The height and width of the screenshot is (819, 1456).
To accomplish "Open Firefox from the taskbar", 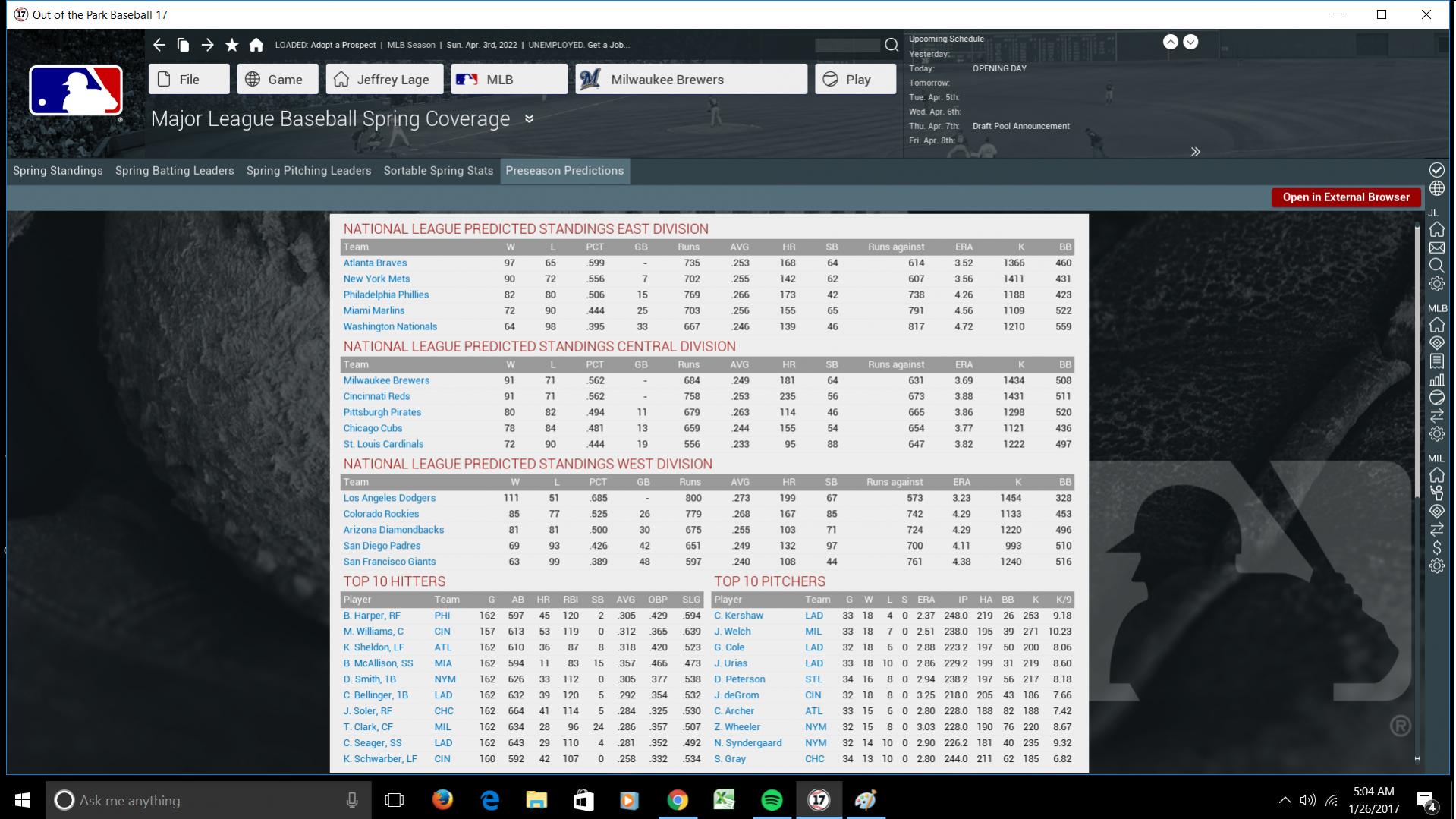I will (x=442, y=800).
